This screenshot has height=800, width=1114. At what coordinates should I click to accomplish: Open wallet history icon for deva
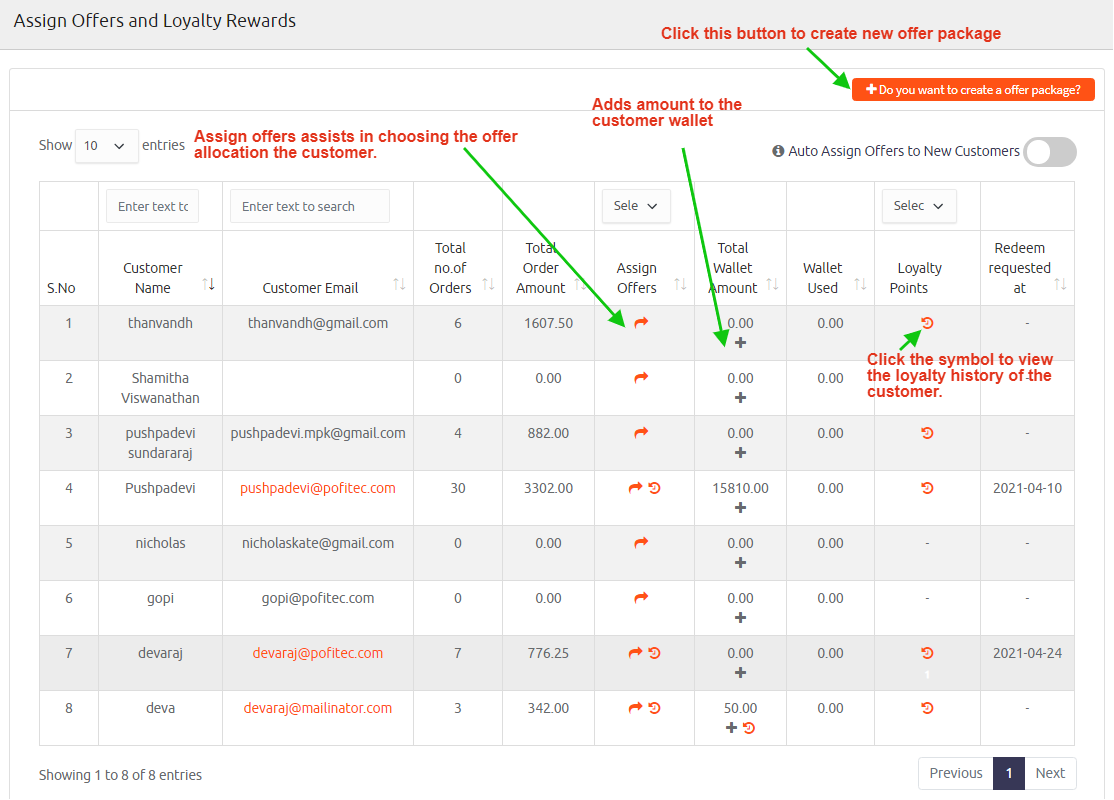coord(749,728)
